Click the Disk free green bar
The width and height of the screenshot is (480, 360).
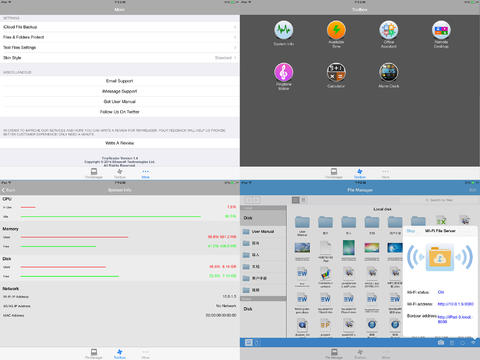[x=70, y=276]
